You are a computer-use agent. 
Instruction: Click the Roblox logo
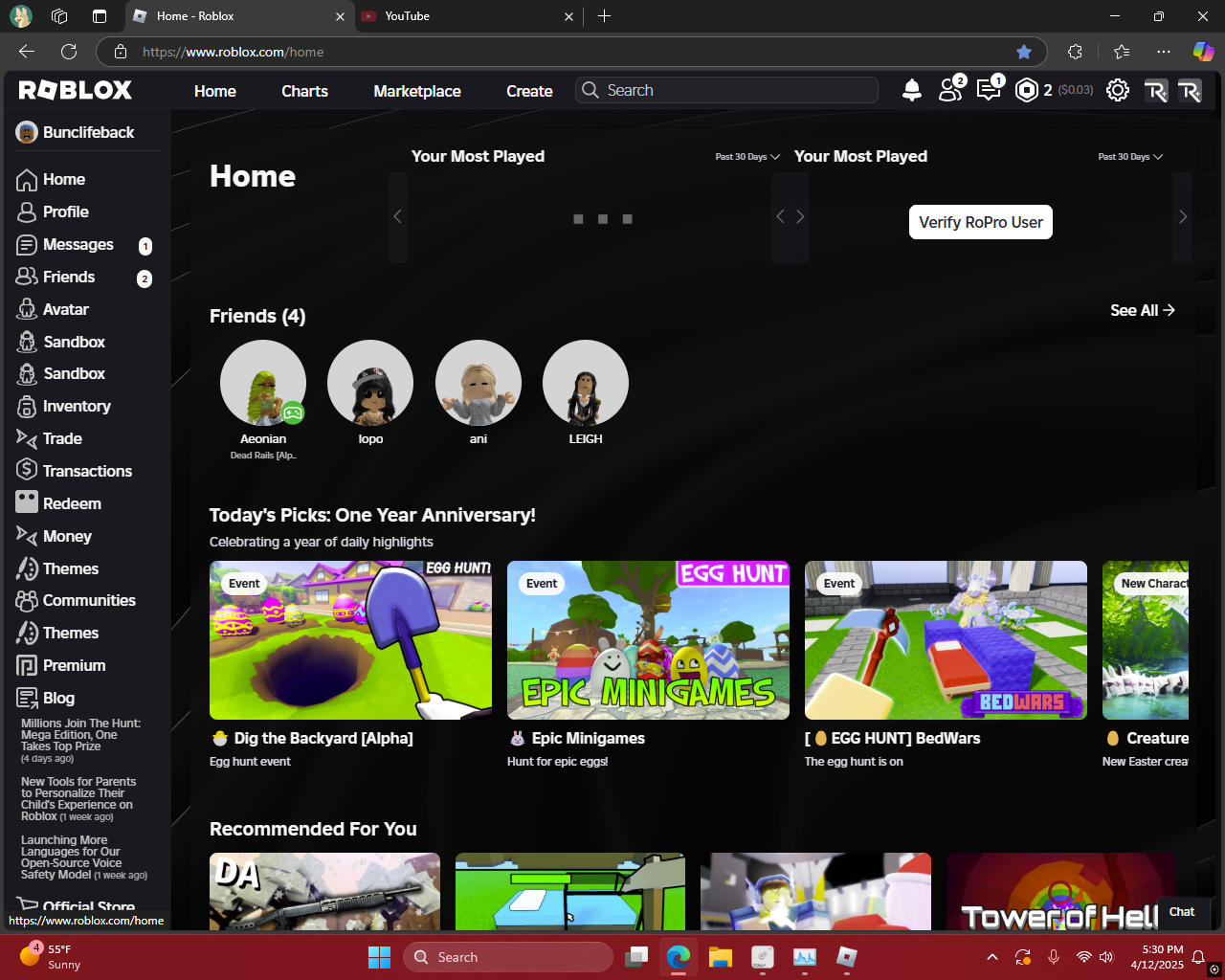tap(76, 90)
